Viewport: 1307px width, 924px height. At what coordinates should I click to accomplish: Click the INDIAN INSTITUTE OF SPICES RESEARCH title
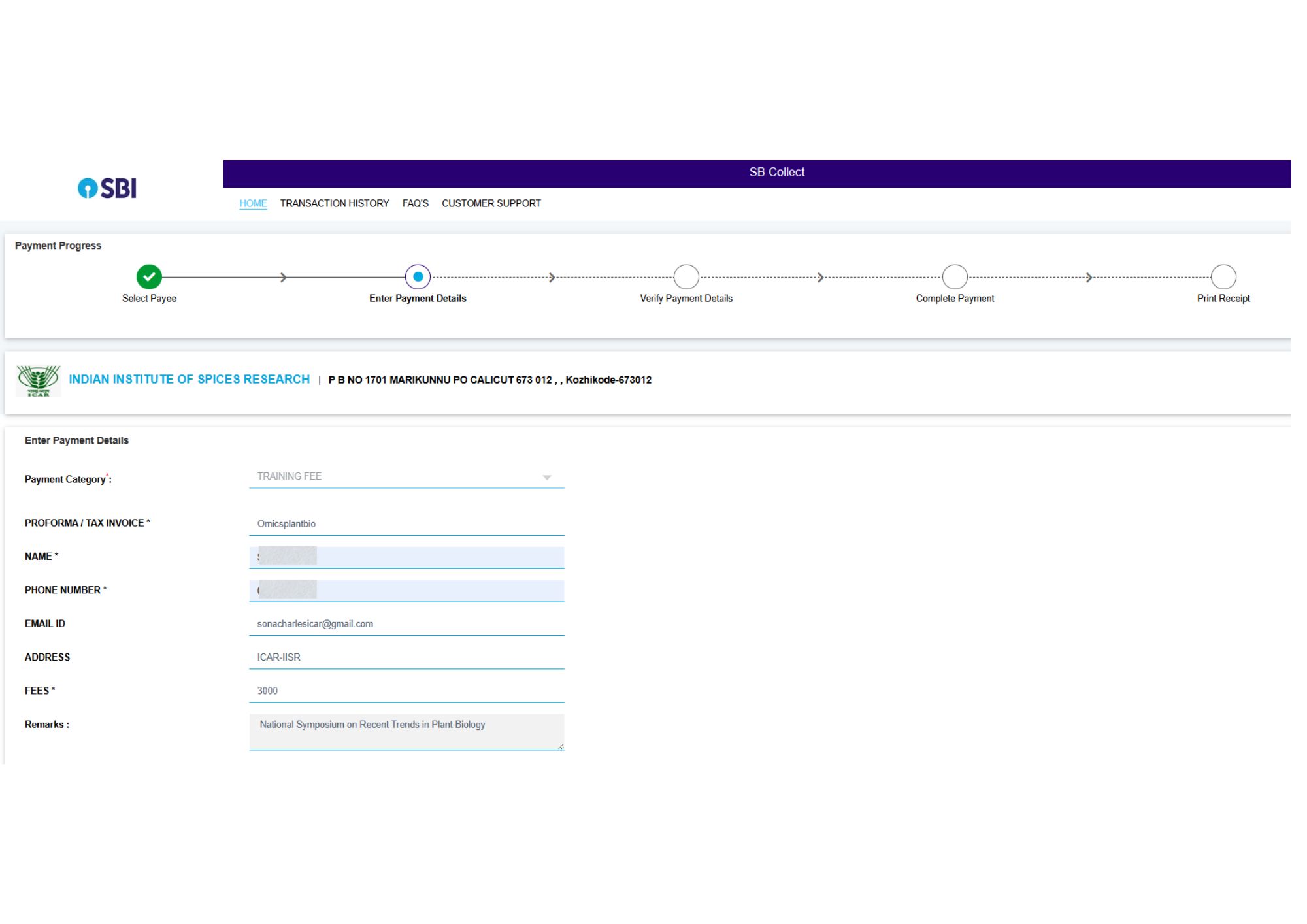coord(190,380)
